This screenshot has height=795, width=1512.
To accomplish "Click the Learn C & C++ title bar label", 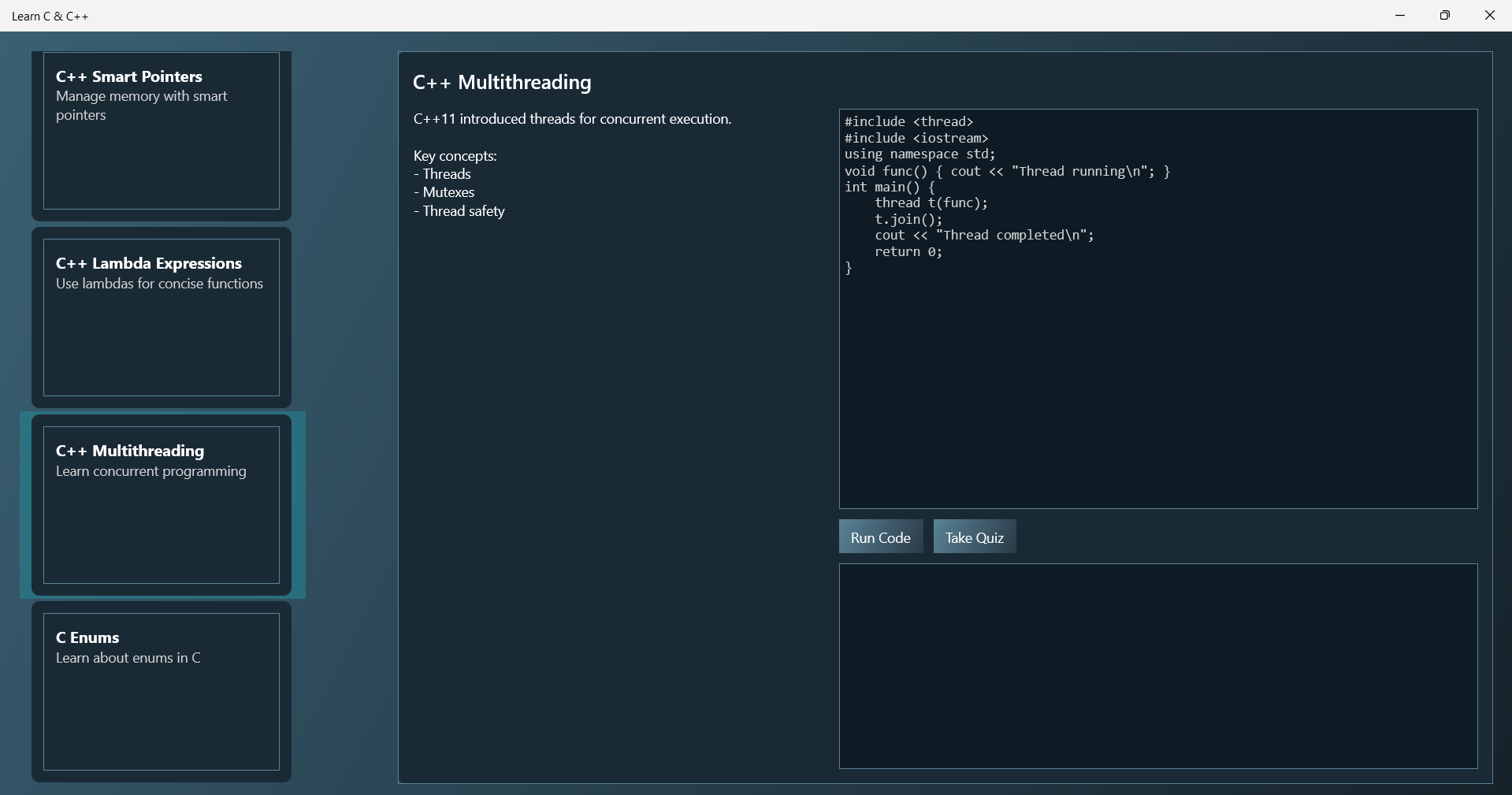I will click(x=50, y=16).
